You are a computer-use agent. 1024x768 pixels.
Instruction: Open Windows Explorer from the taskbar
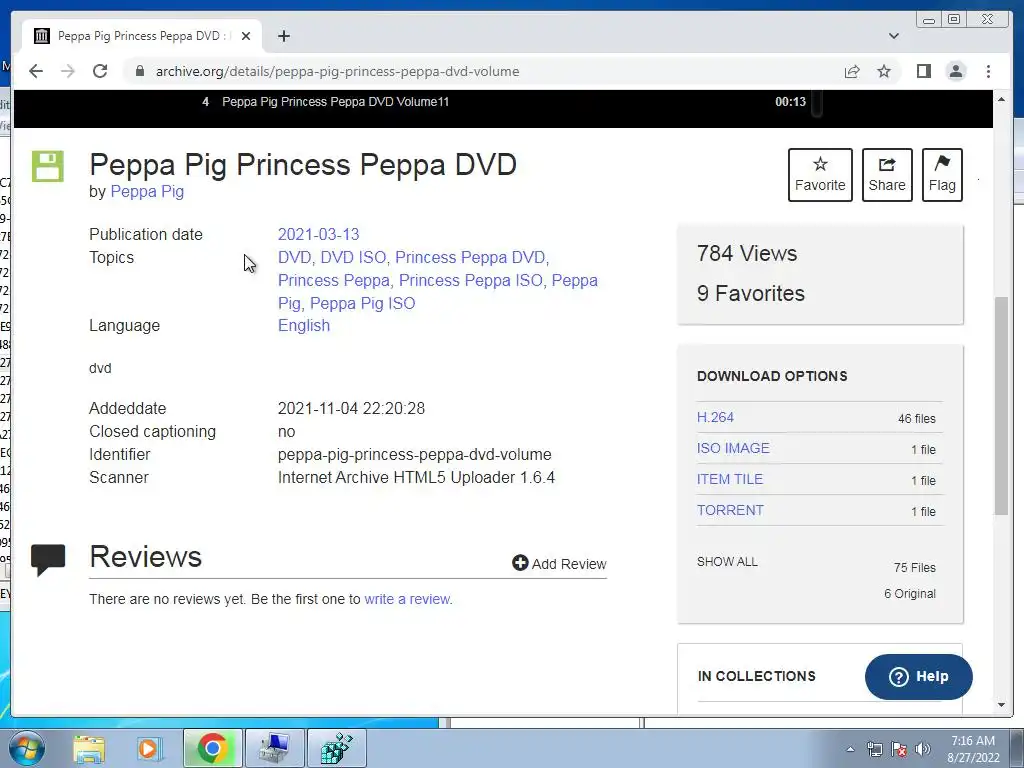(x=89, y=748)
